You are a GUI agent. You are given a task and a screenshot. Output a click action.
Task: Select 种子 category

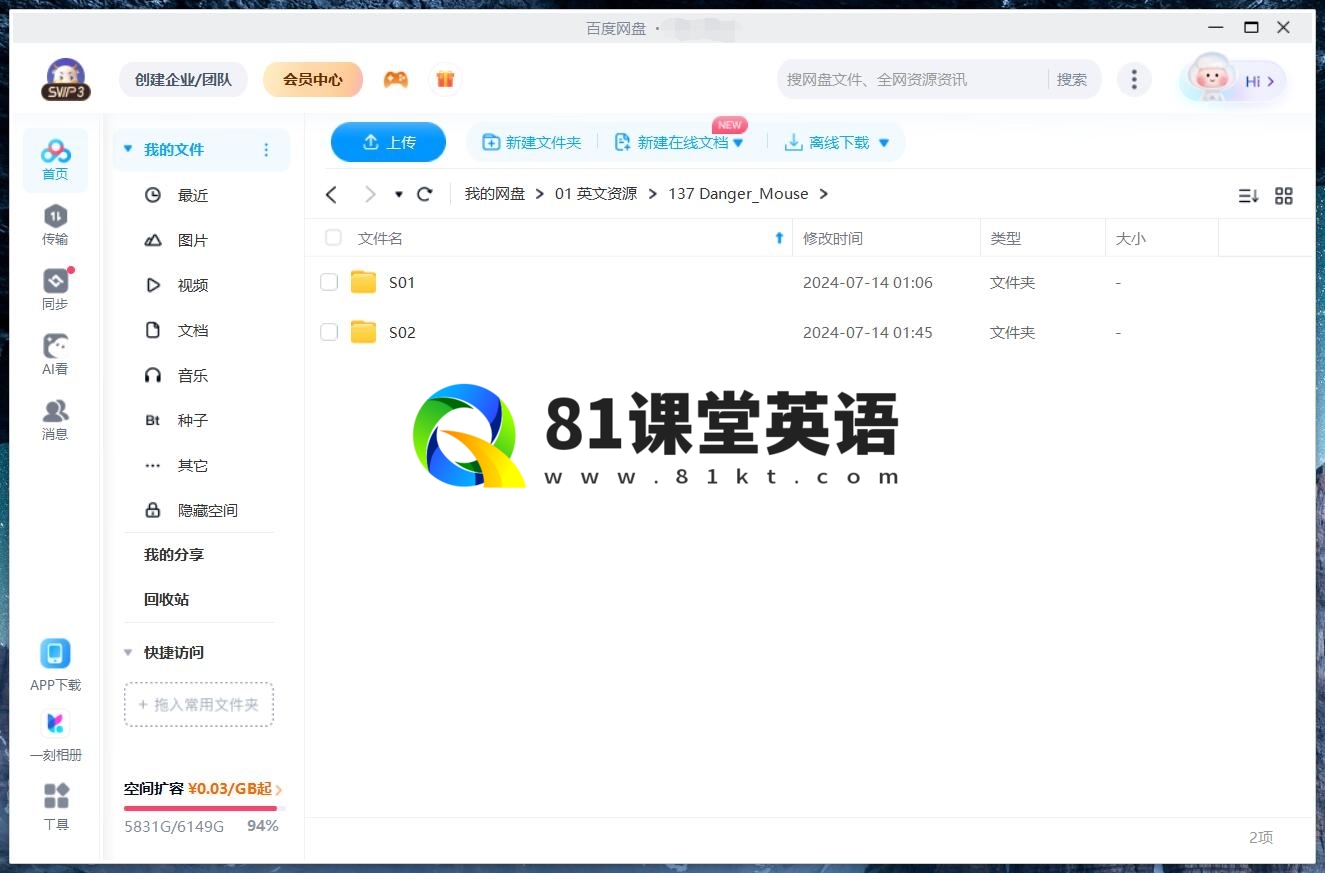pos(193,420)
